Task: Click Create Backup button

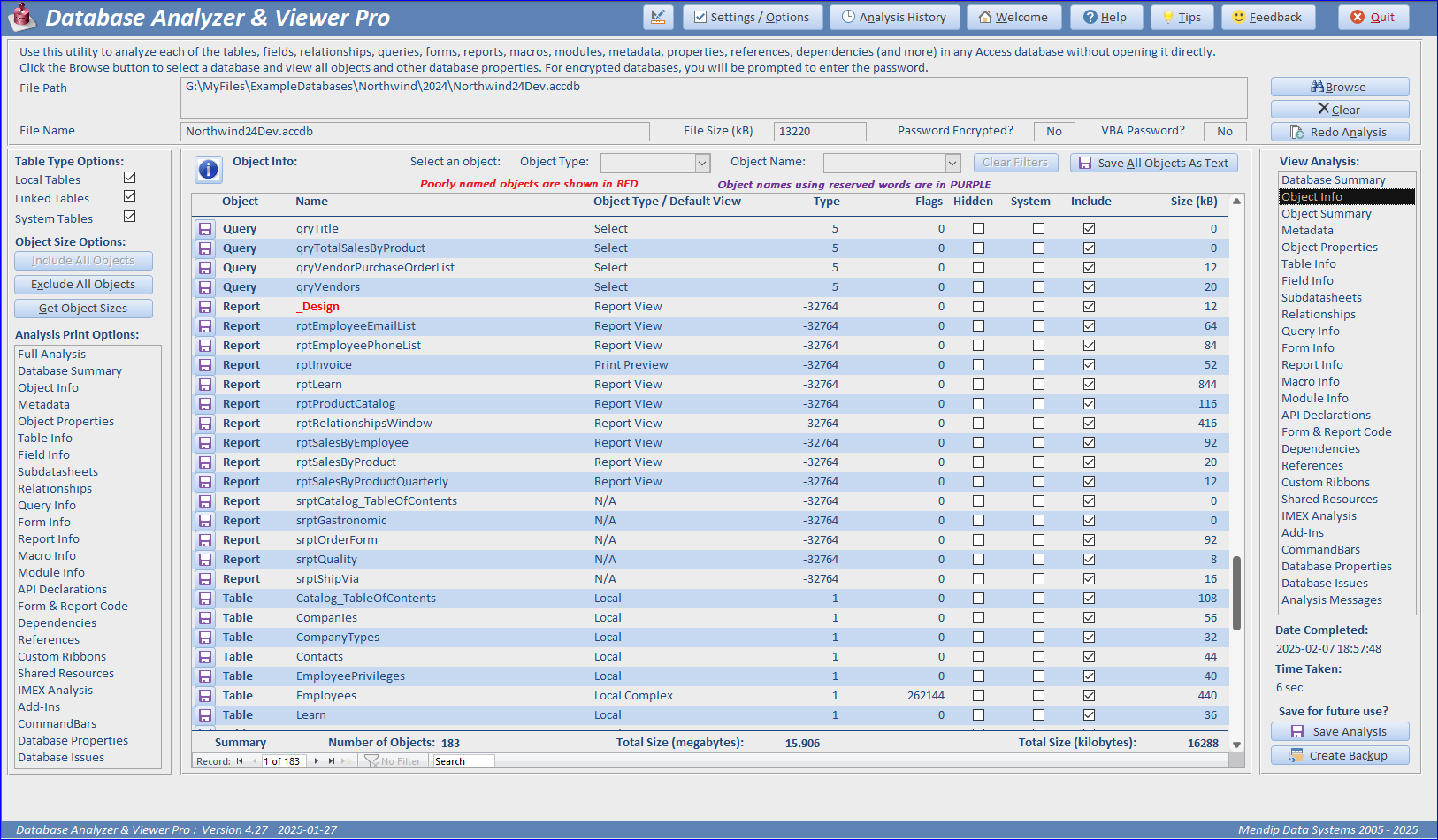Action: [1340, 755]
